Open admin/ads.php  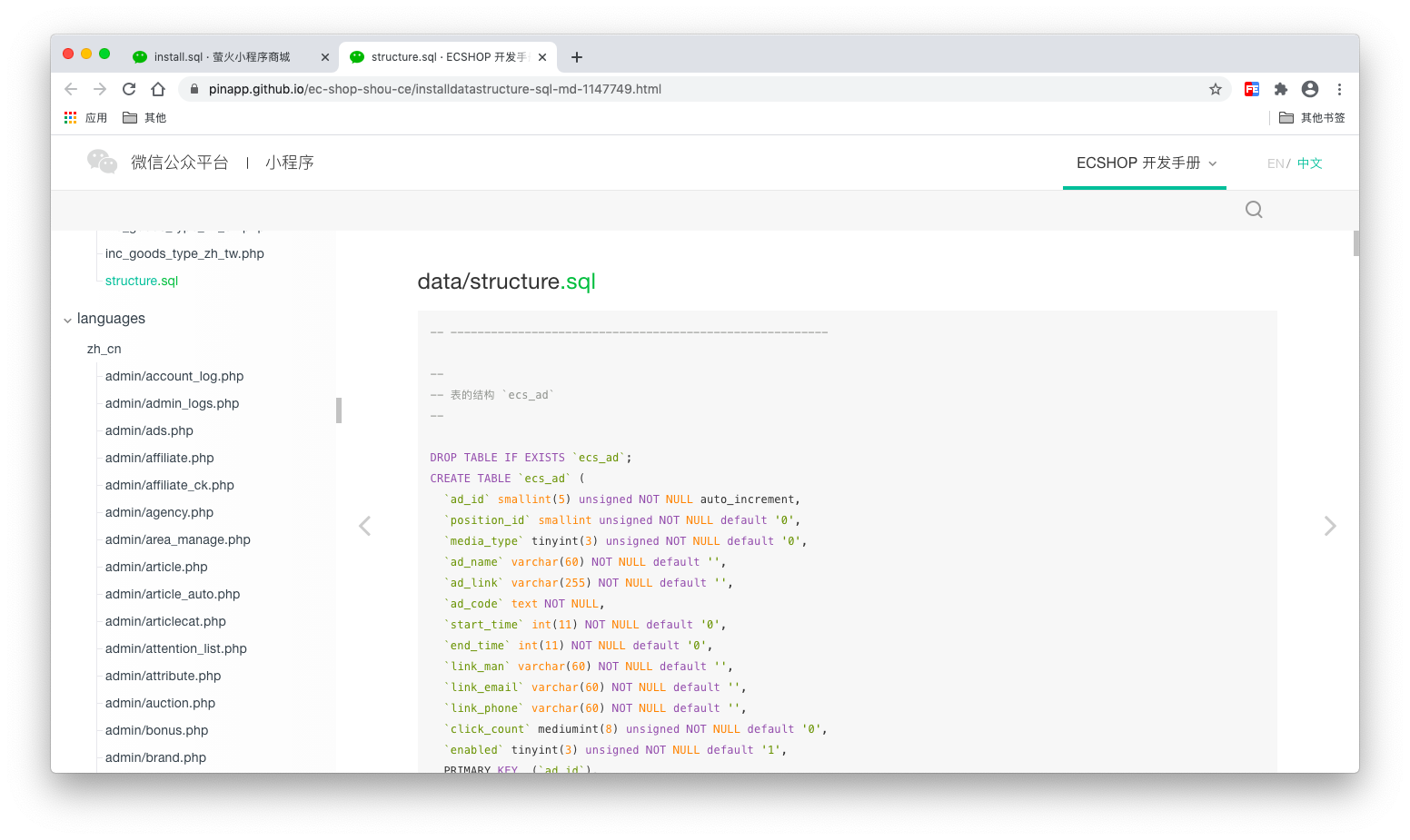click(149, 430)
